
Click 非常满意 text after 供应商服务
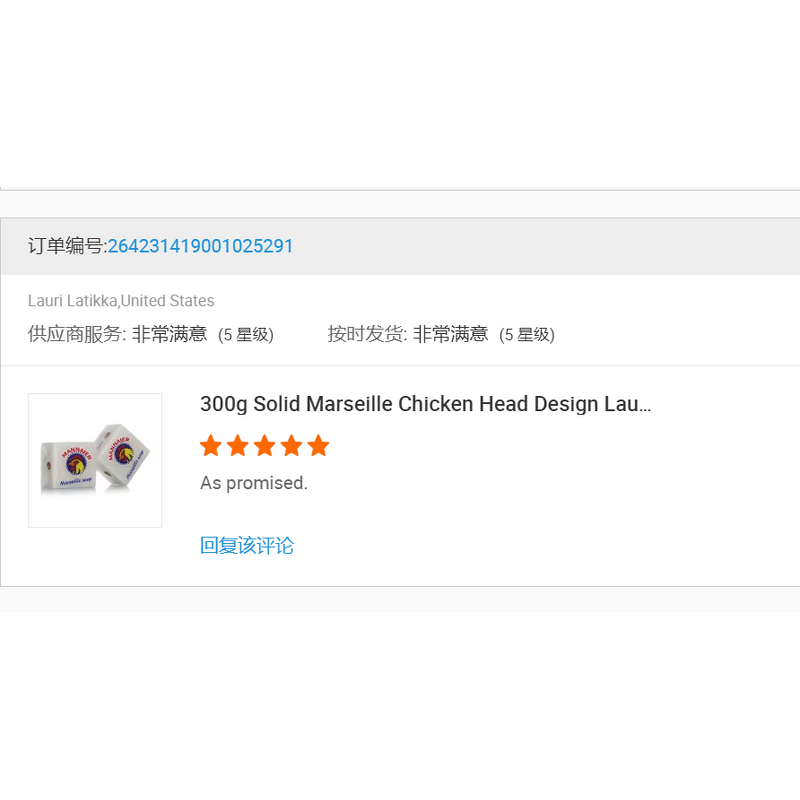pos(169,334)
